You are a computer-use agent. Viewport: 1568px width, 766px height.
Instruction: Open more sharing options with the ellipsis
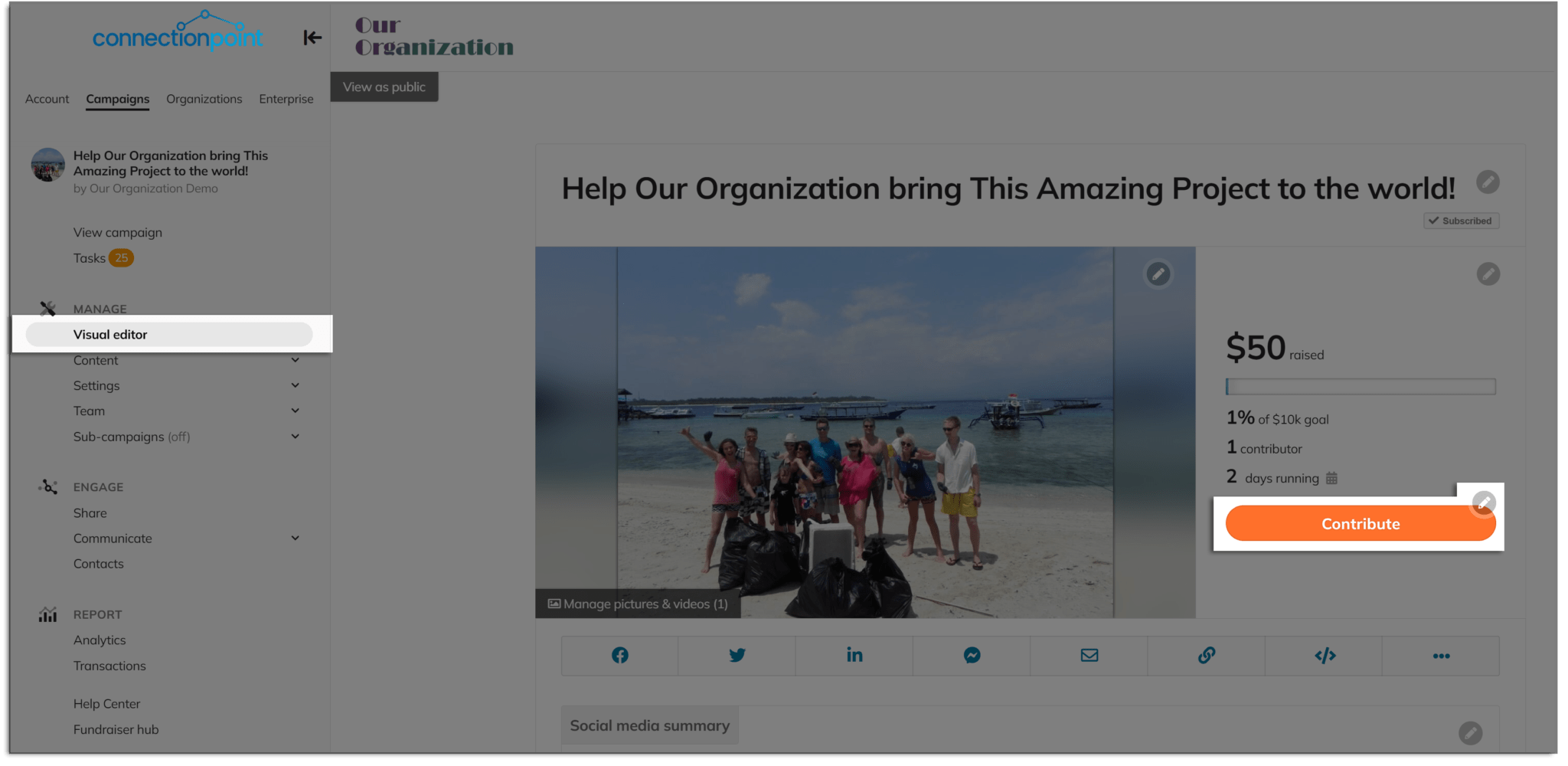[1441, 656]
